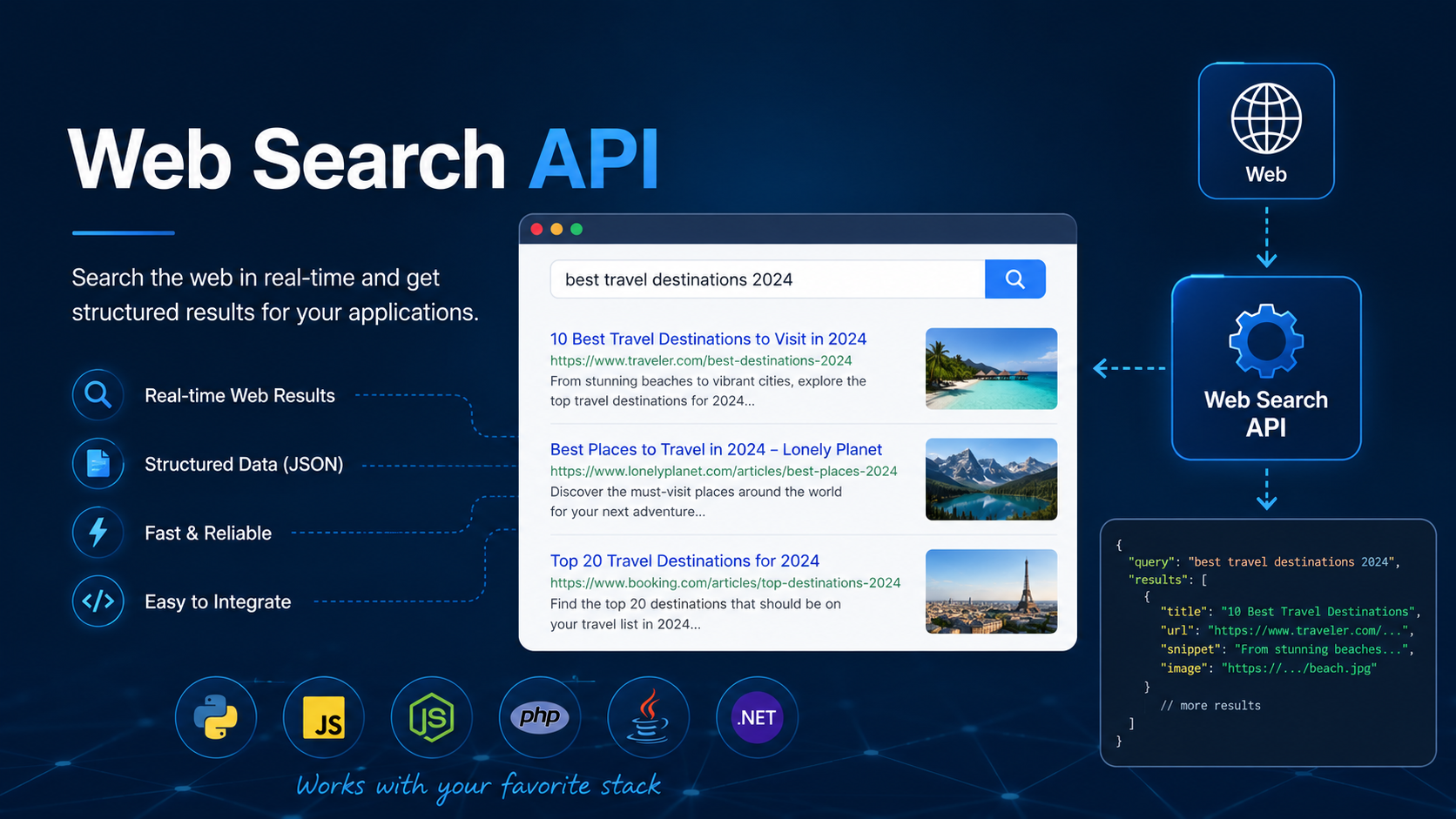This screenshot has width=1456, height=819.
Task: Click the "snippet" line in JSON code
Action: [1287, 649]
